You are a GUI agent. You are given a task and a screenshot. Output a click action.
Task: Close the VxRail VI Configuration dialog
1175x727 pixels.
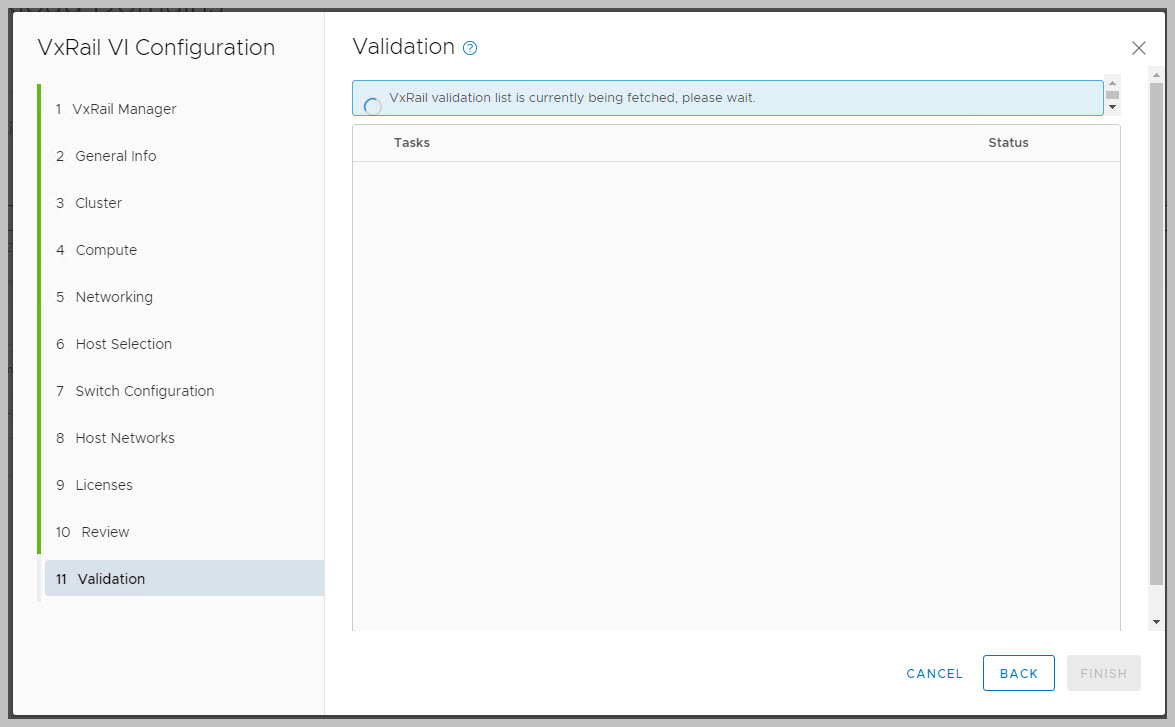(x=1138, y=48)
